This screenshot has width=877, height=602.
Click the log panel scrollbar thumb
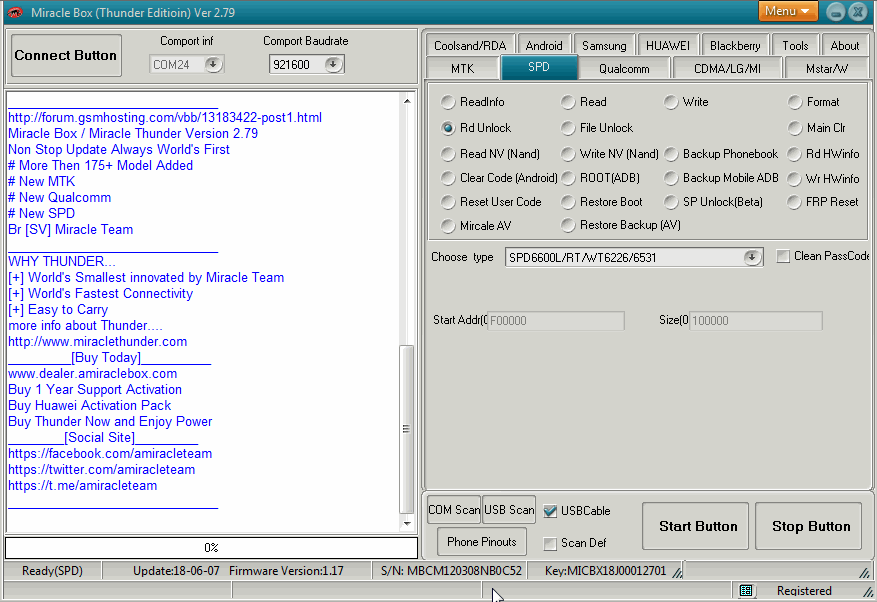407,429
